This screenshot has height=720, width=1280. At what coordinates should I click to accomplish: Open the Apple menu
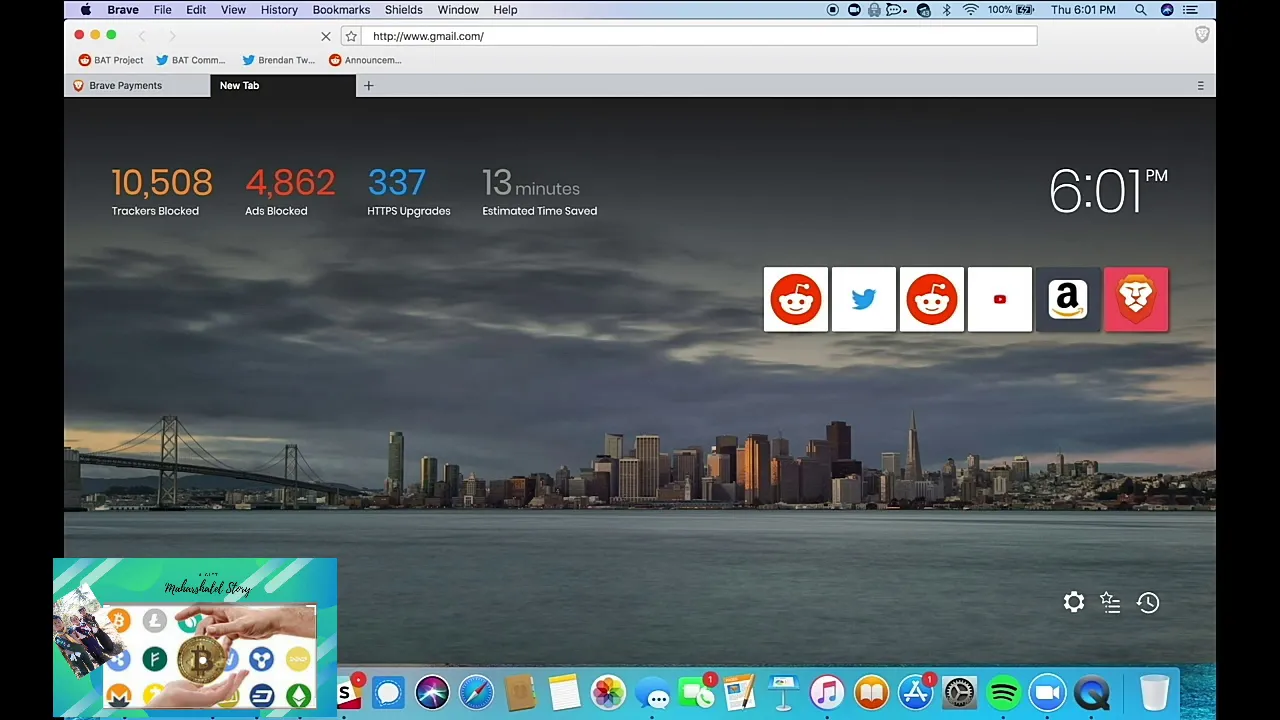click(x=86, y=10)
